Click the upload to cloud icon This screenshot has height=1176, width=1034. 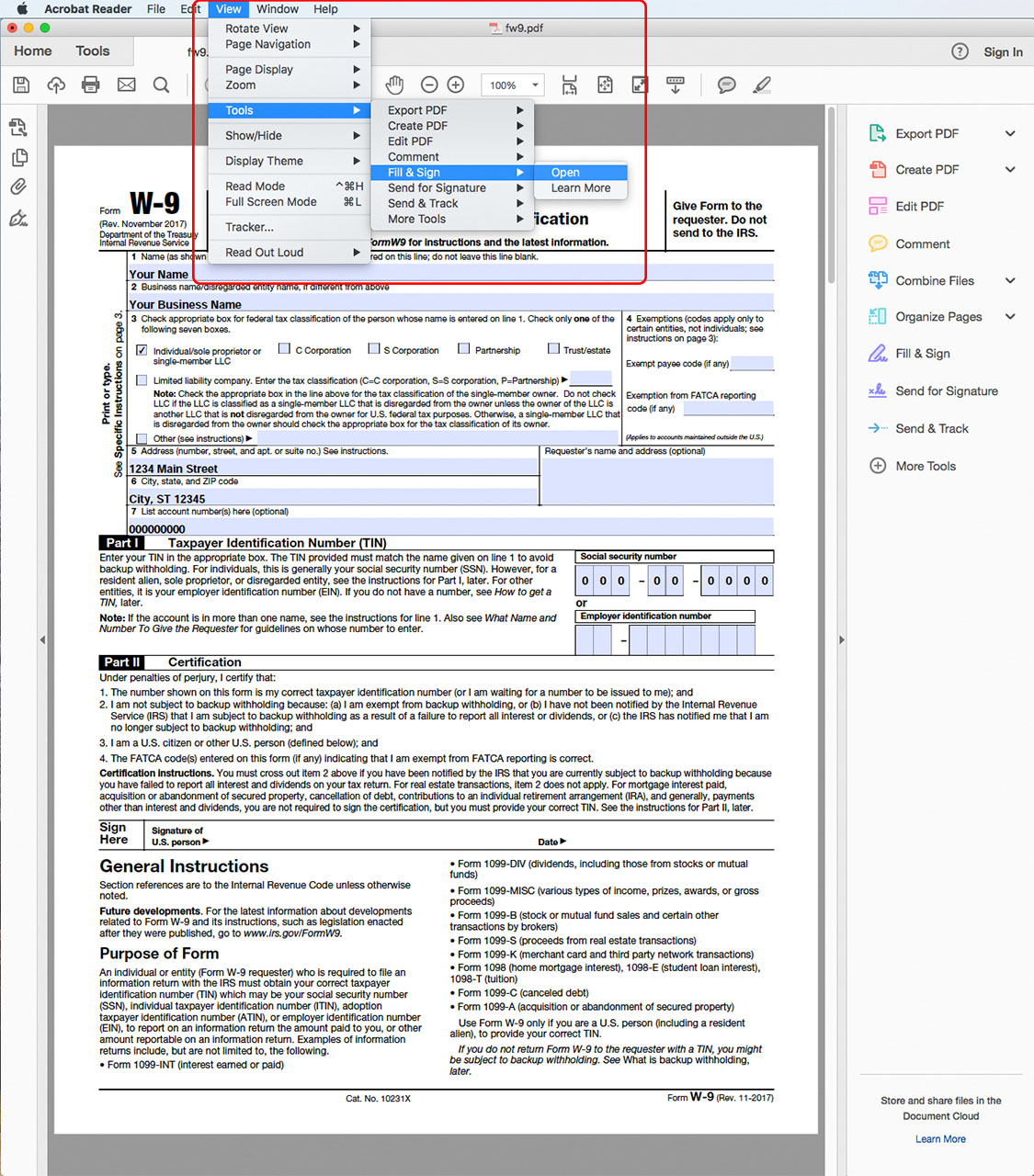coord(56,85)
